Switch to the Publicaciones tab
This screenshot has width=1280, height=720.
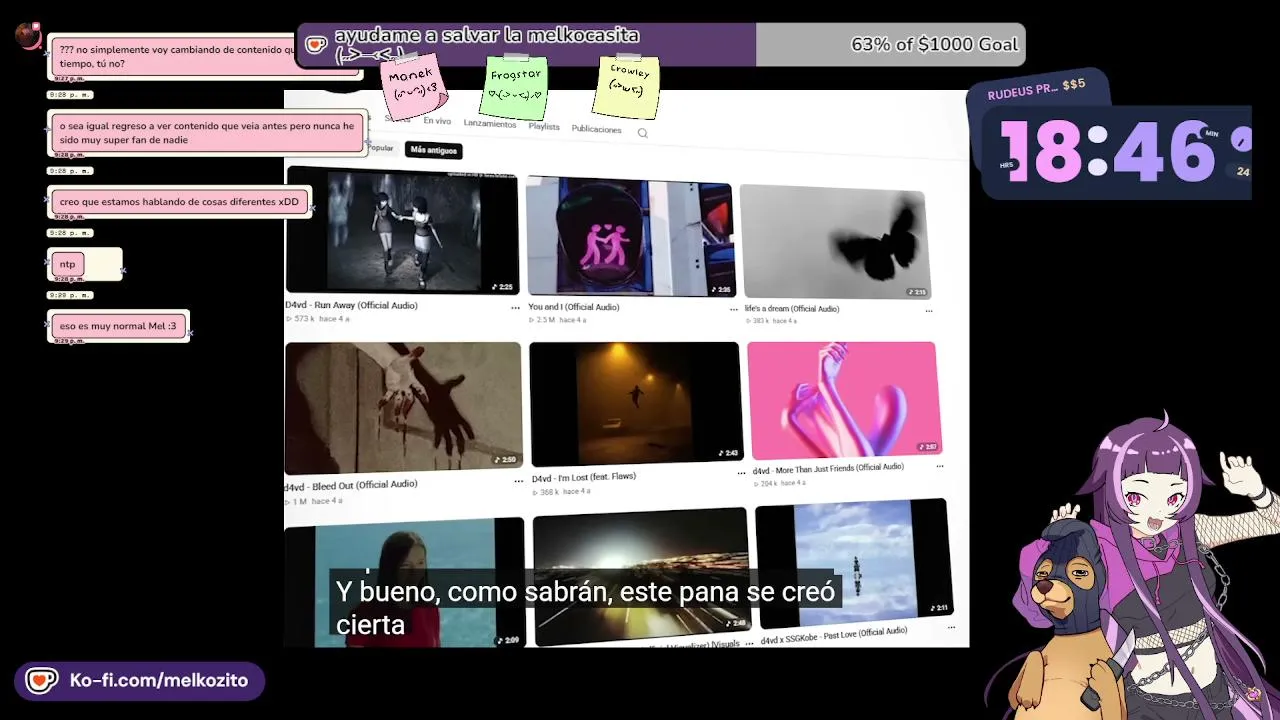(x=596, y=129)
